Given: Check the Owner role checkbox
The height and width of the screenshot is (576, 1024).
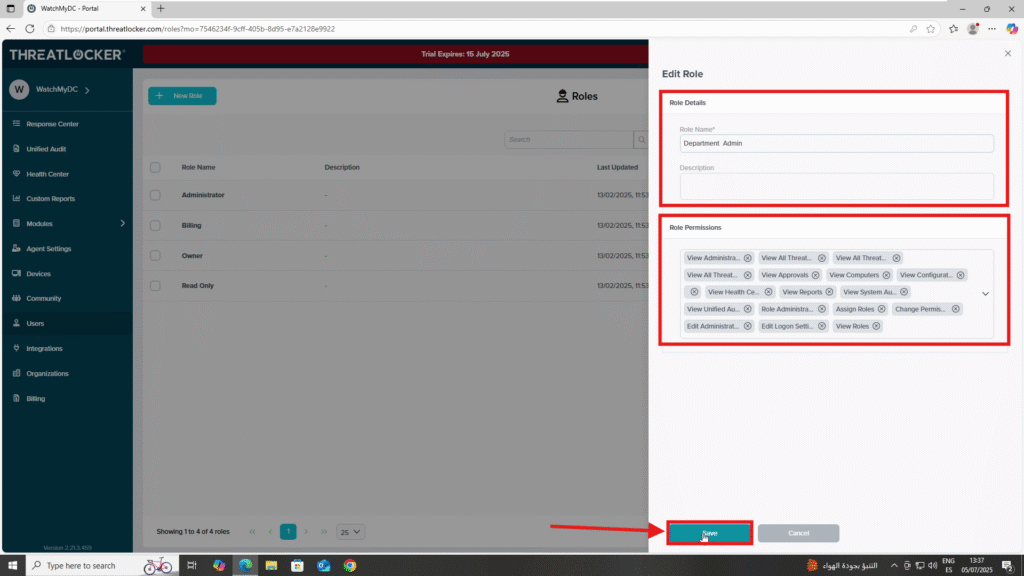Looking at the screenshot, I should tap(155, 255).
